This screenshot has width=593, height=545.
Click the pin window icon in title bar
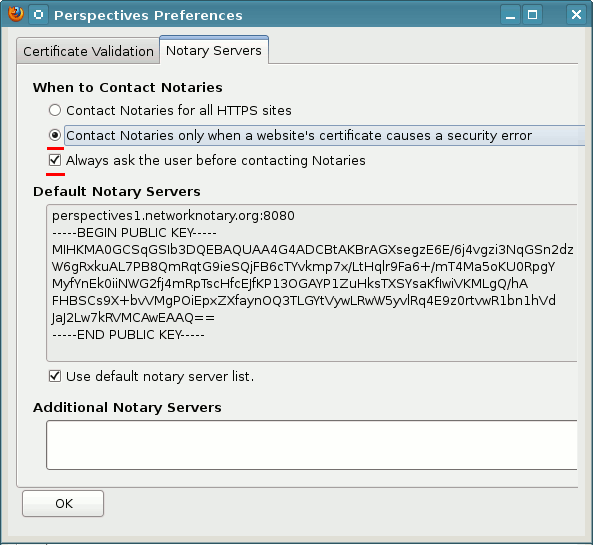click(38, 15)
